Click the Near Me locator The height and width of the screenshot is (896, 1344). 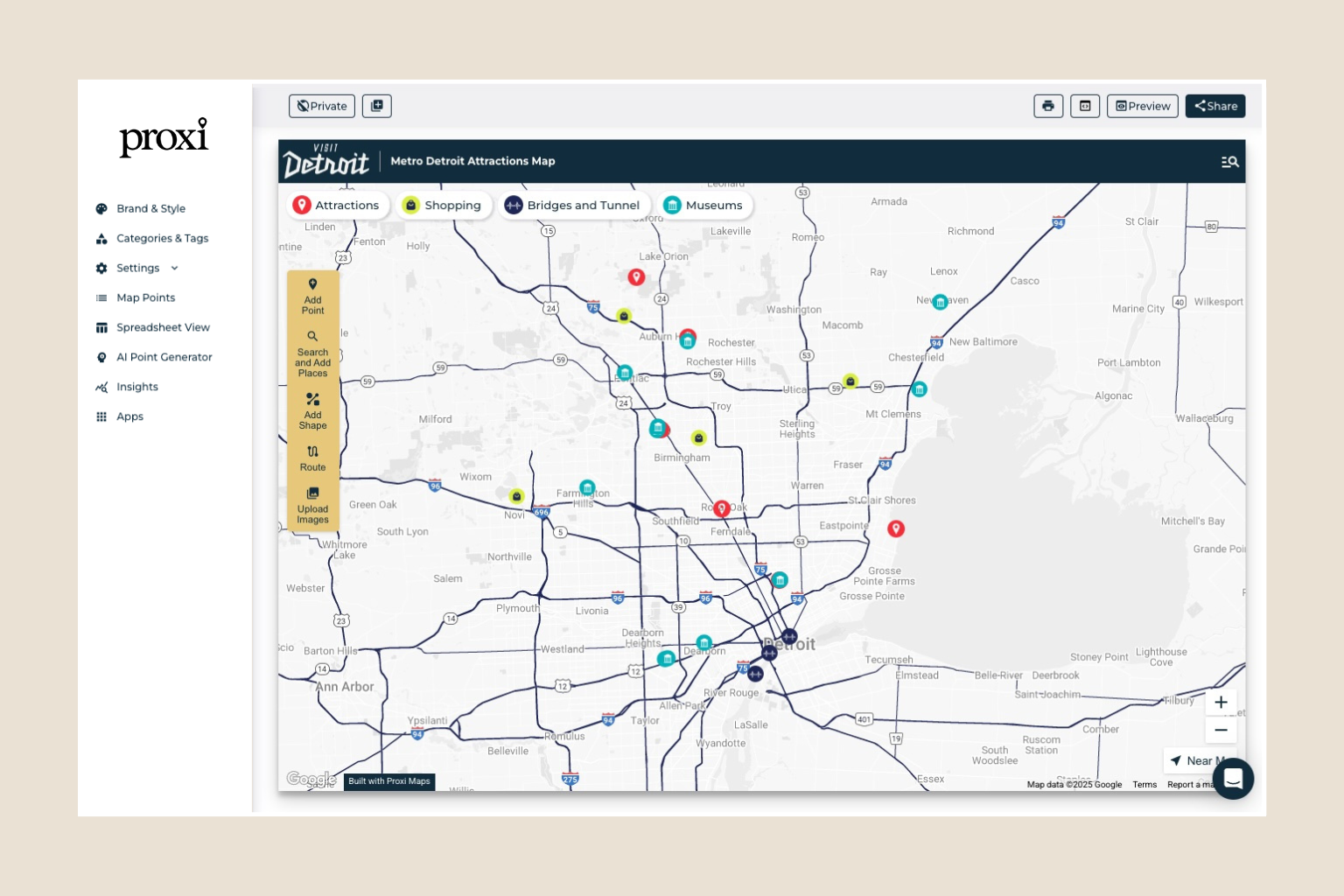point(1200,760)
